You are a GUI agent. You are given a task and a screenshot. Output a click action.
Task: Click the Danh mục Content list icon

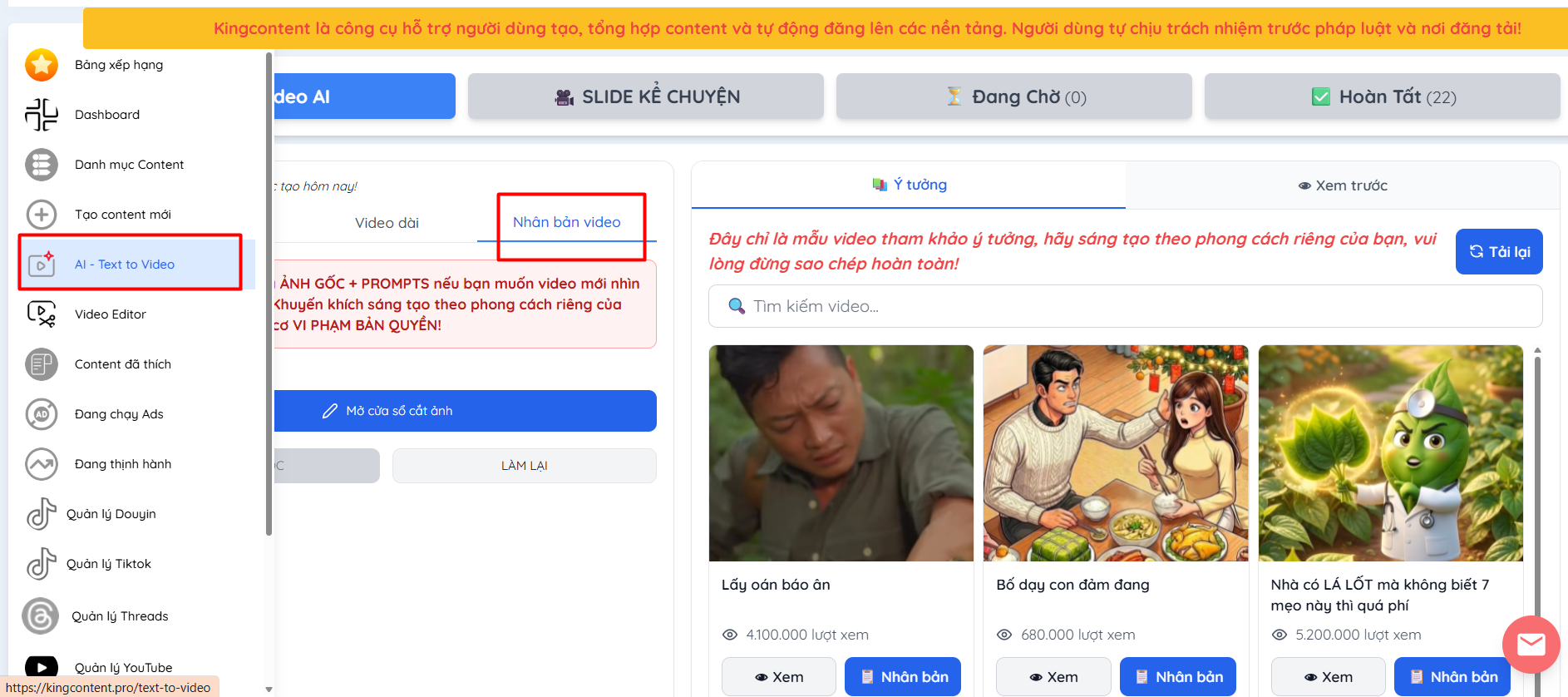(x=41, y=165)
